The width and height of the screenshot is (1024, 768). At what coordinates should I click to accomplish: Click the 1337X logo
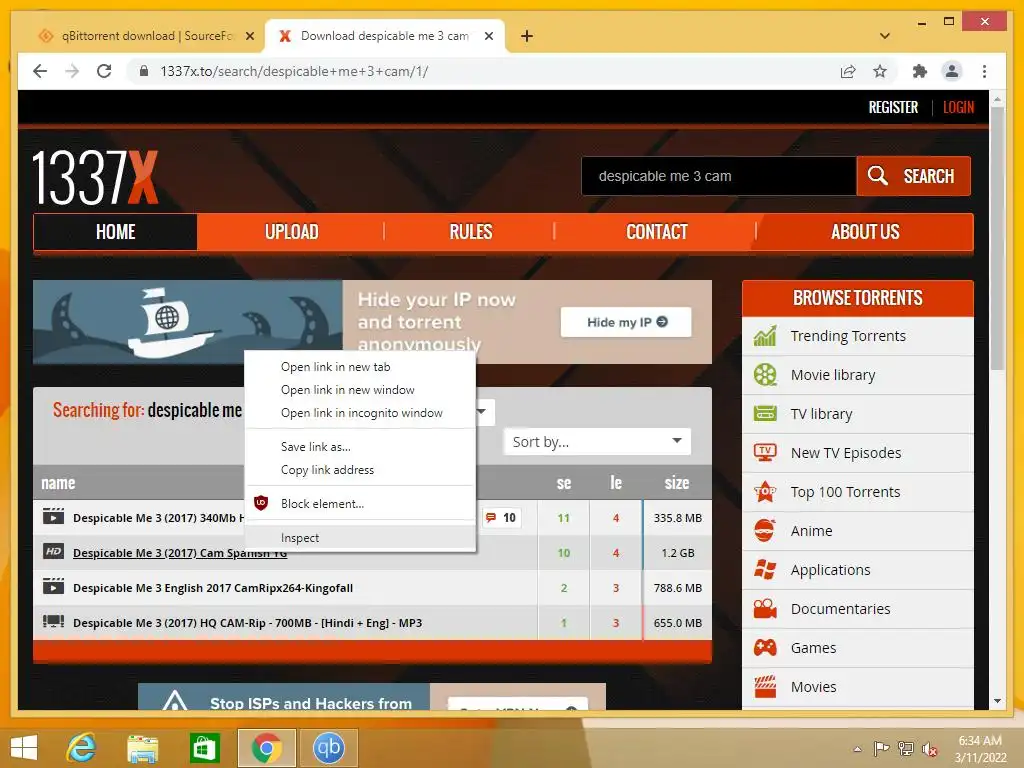[x=95, y=178]
